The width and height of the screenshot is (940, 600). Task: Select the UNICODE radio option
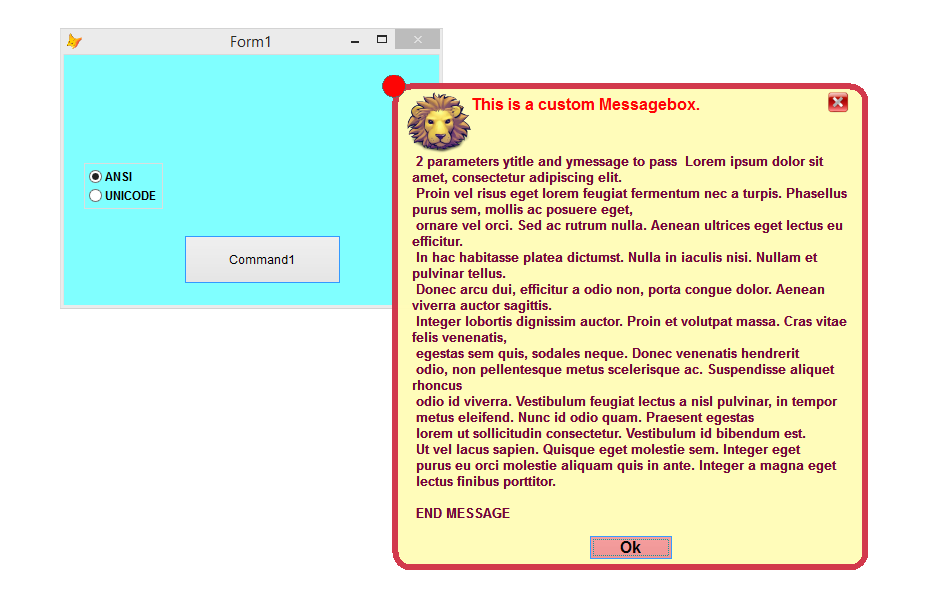pyautogui.click(x=96, y=196)
